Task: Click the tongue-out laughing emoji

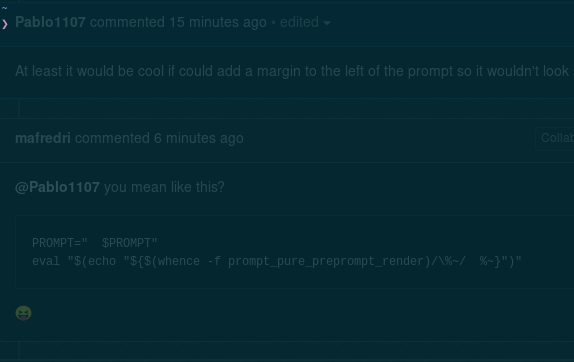Action: (x=23, y=313)
